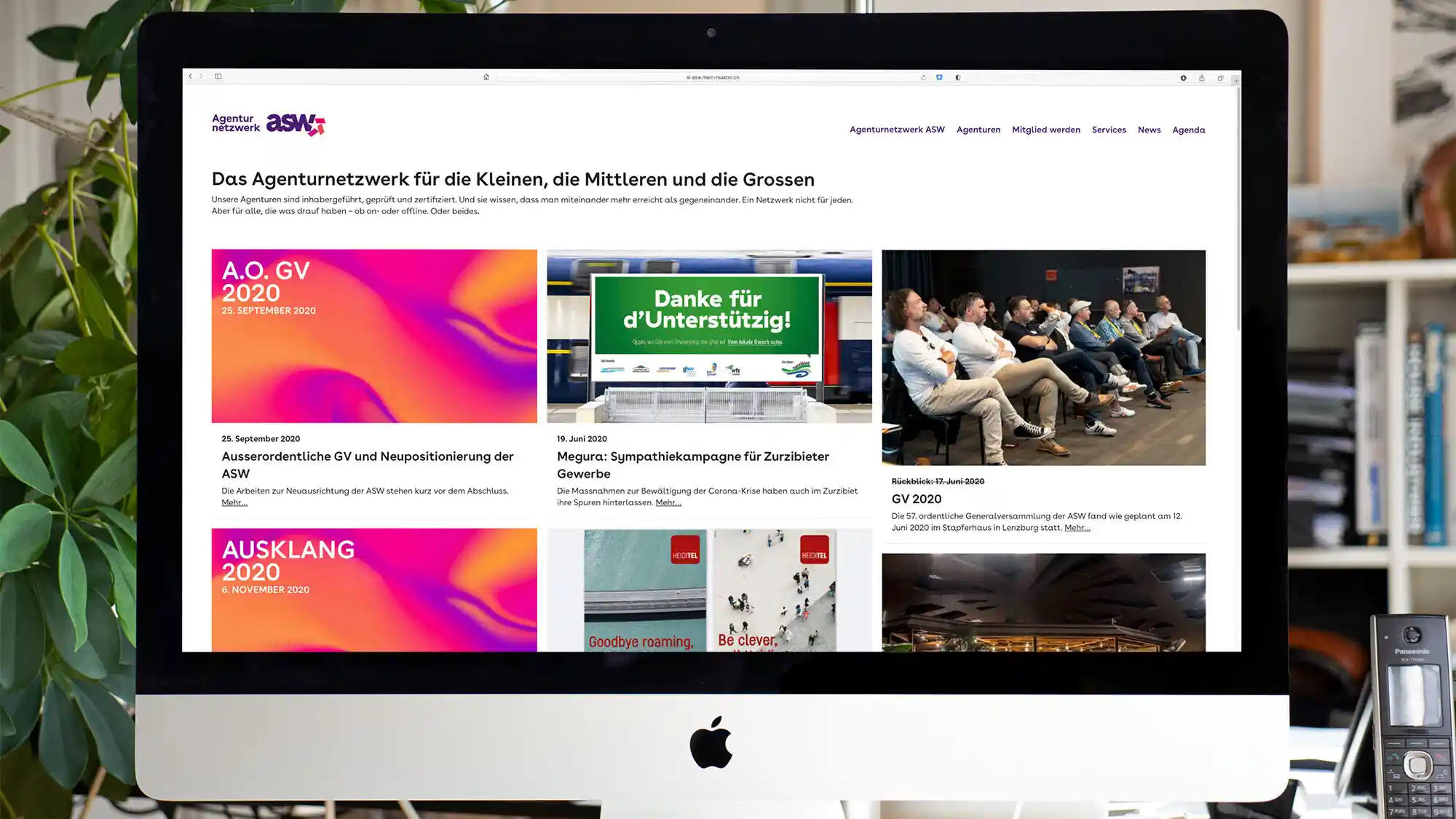Reload the page via the refresh icon
Viewport: 1456px width, 819px height.
pyautogui.click(x=923, y=76)
